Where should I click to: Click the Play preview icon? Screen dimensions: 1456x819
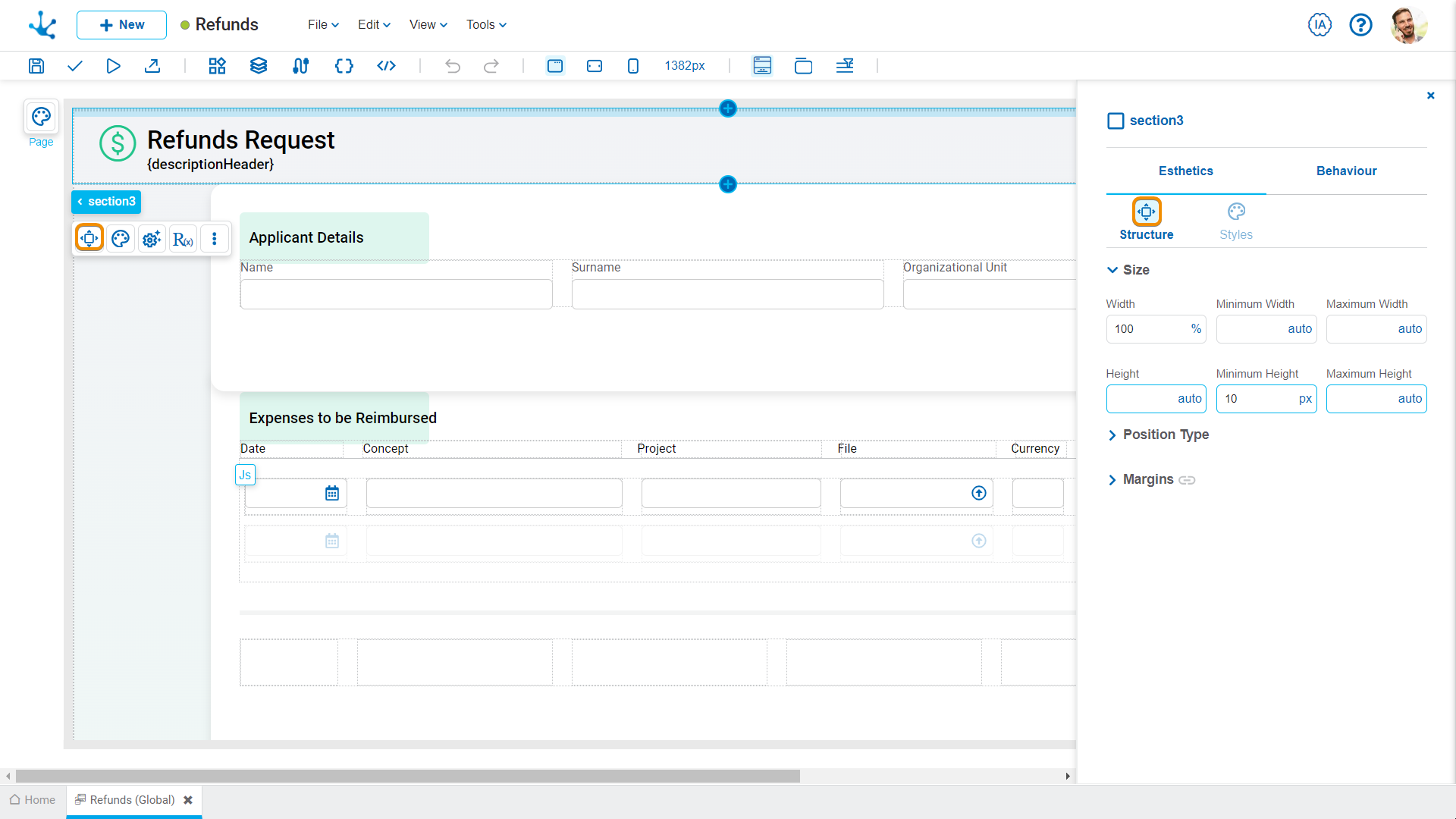tap(113, 66)
